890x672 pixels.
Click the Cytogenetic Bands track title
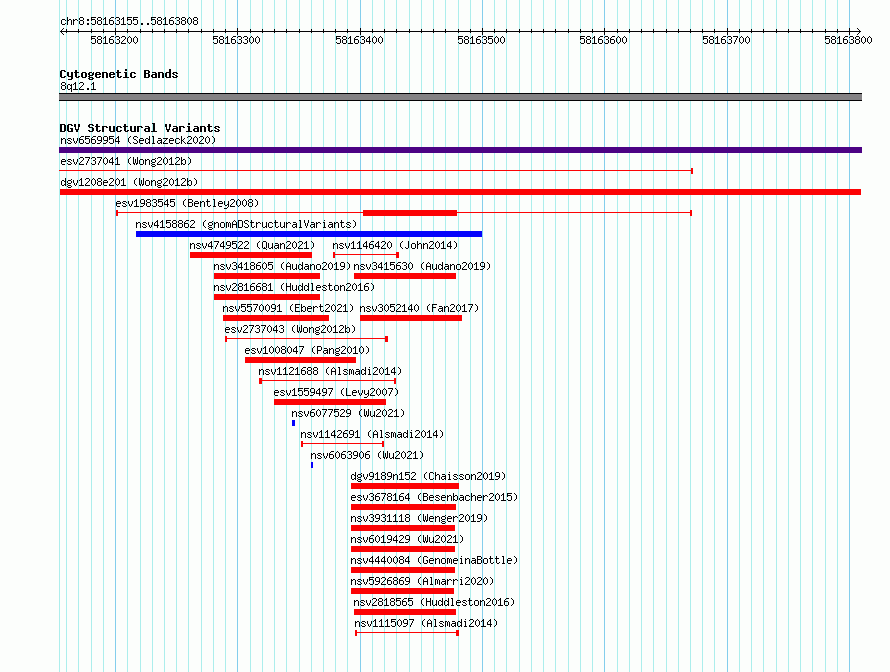(119, 74)
